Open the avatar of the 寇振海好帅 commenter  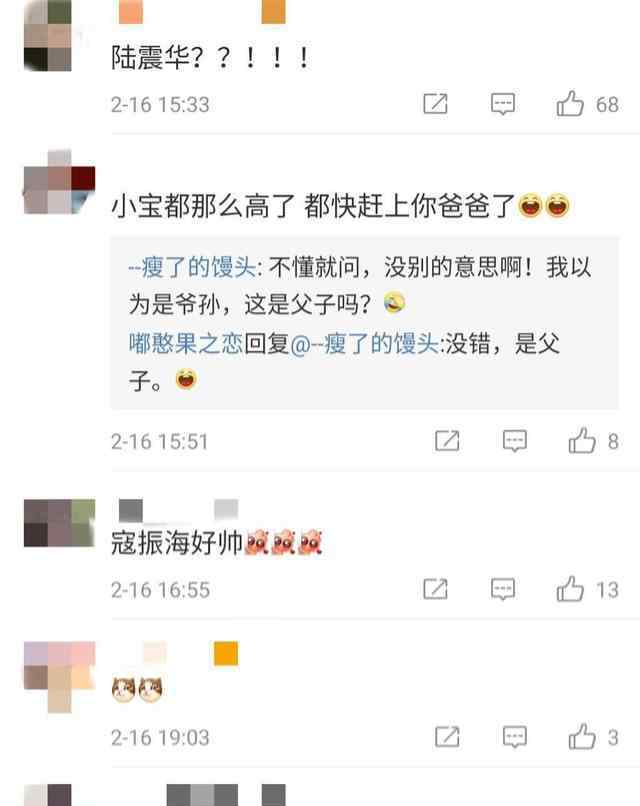click(59, 522)
